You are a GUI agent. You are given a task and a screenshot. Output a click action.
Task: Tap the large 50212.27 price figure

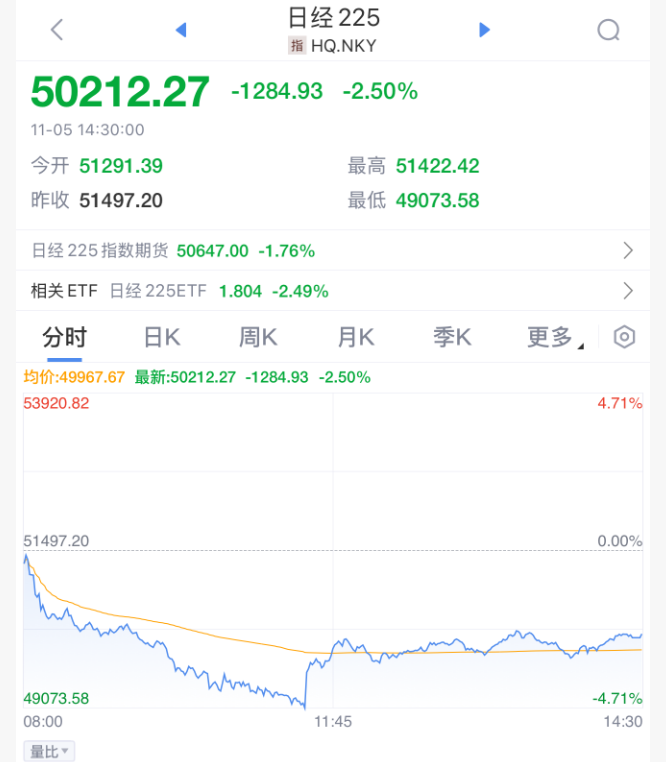point(120,91)
